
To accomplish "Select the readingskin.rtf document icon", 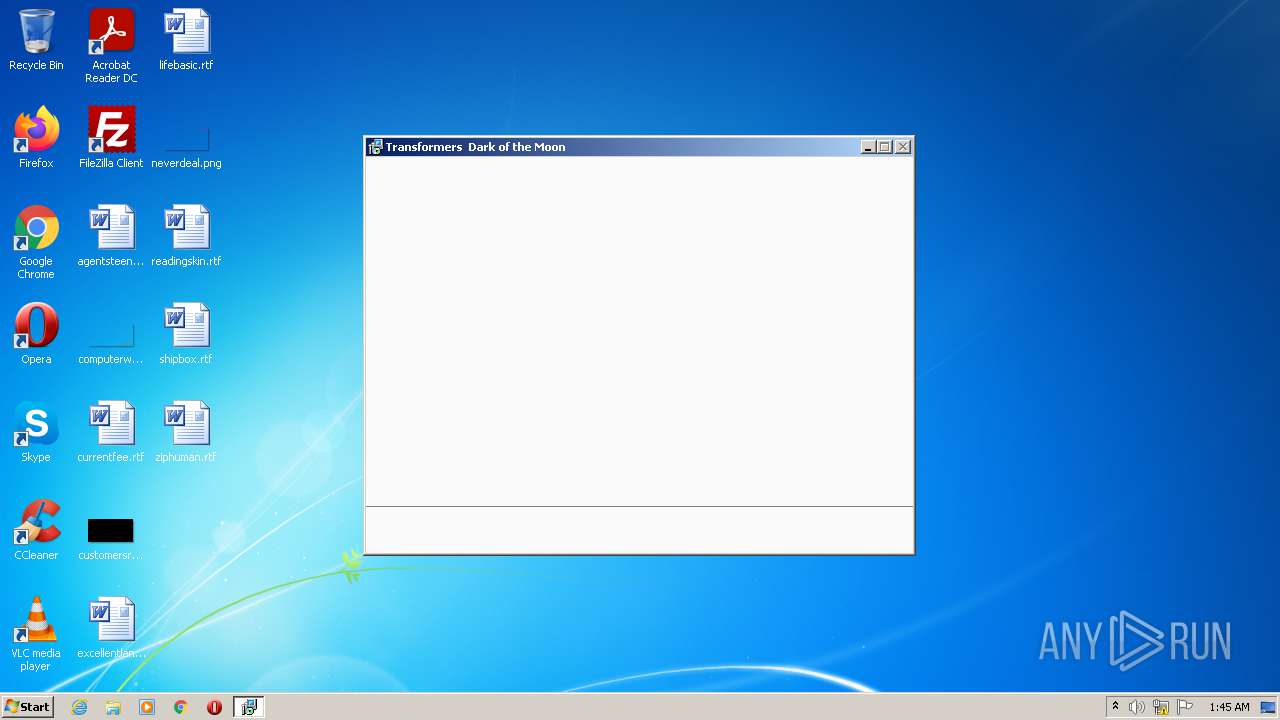I will [x=186, y=236].
